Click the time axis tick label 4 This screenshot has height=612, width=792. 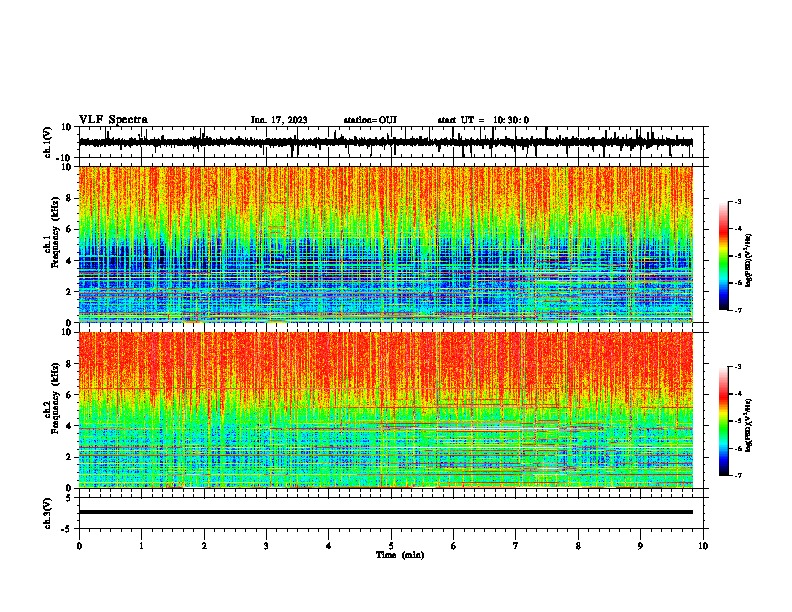pyautogui.click(x=329, y=546)
